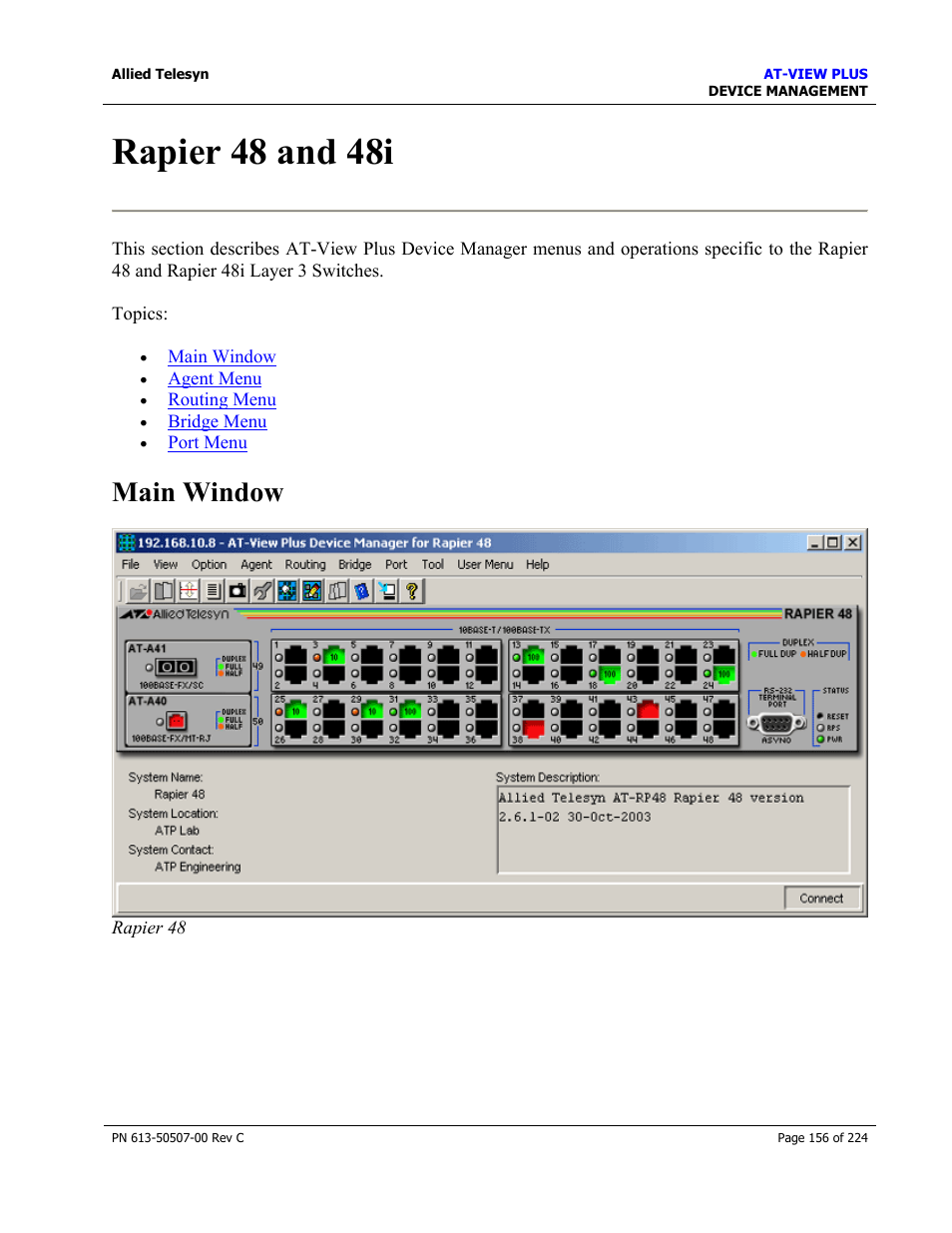Open the Option menu
Image resolution: width=952 pixels, height=1233 pixels.
point(210,564)
